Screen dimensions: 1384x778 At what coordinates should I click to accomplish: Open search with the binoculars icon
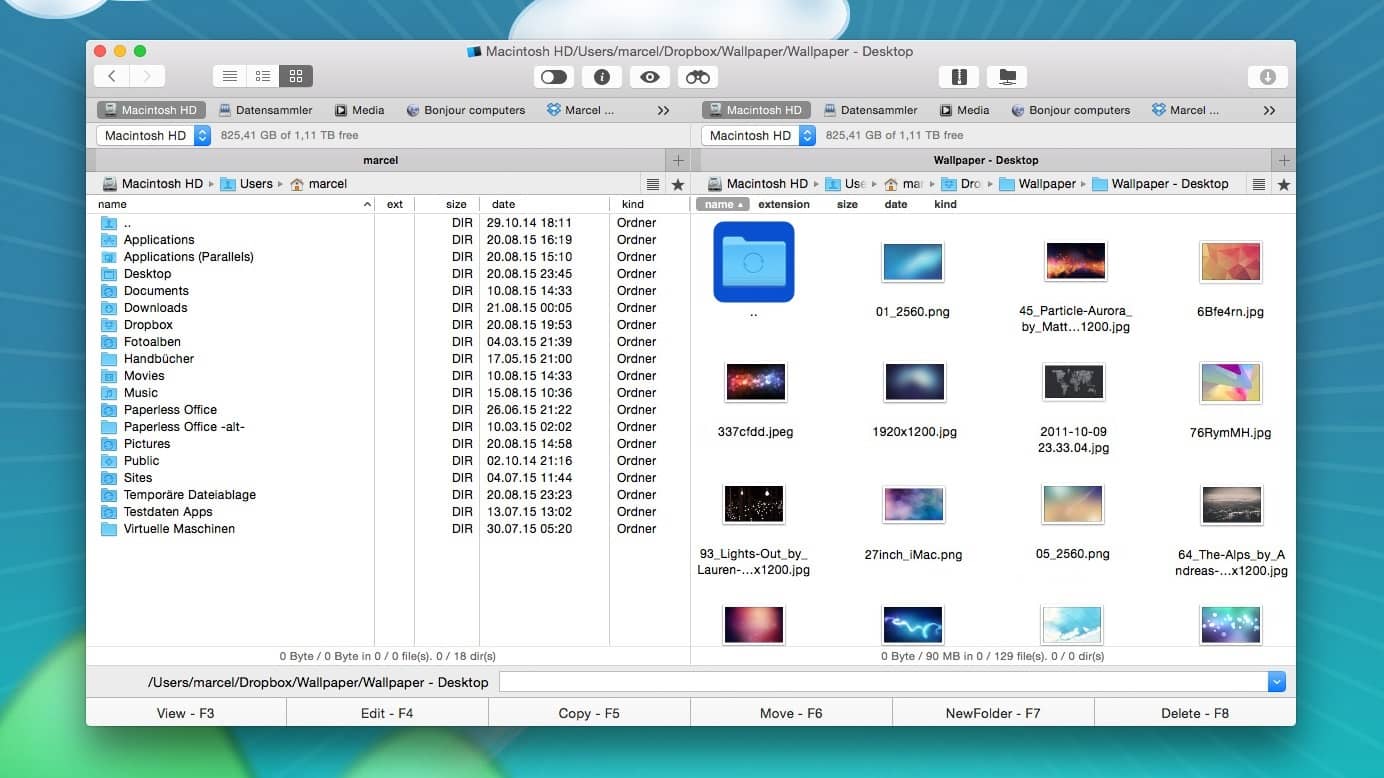(698, 77)
